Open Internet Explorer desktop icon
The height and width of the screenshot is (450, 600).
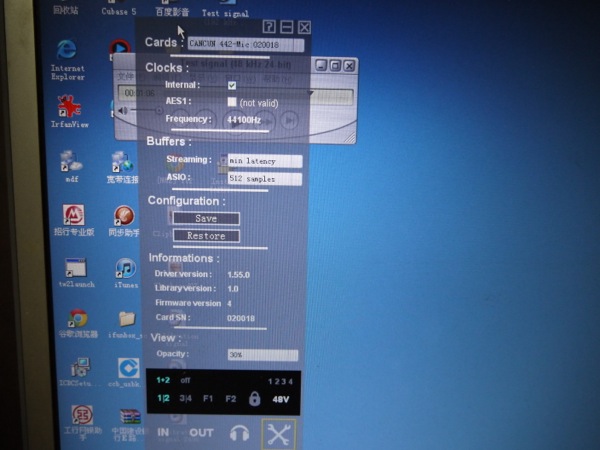67,52
